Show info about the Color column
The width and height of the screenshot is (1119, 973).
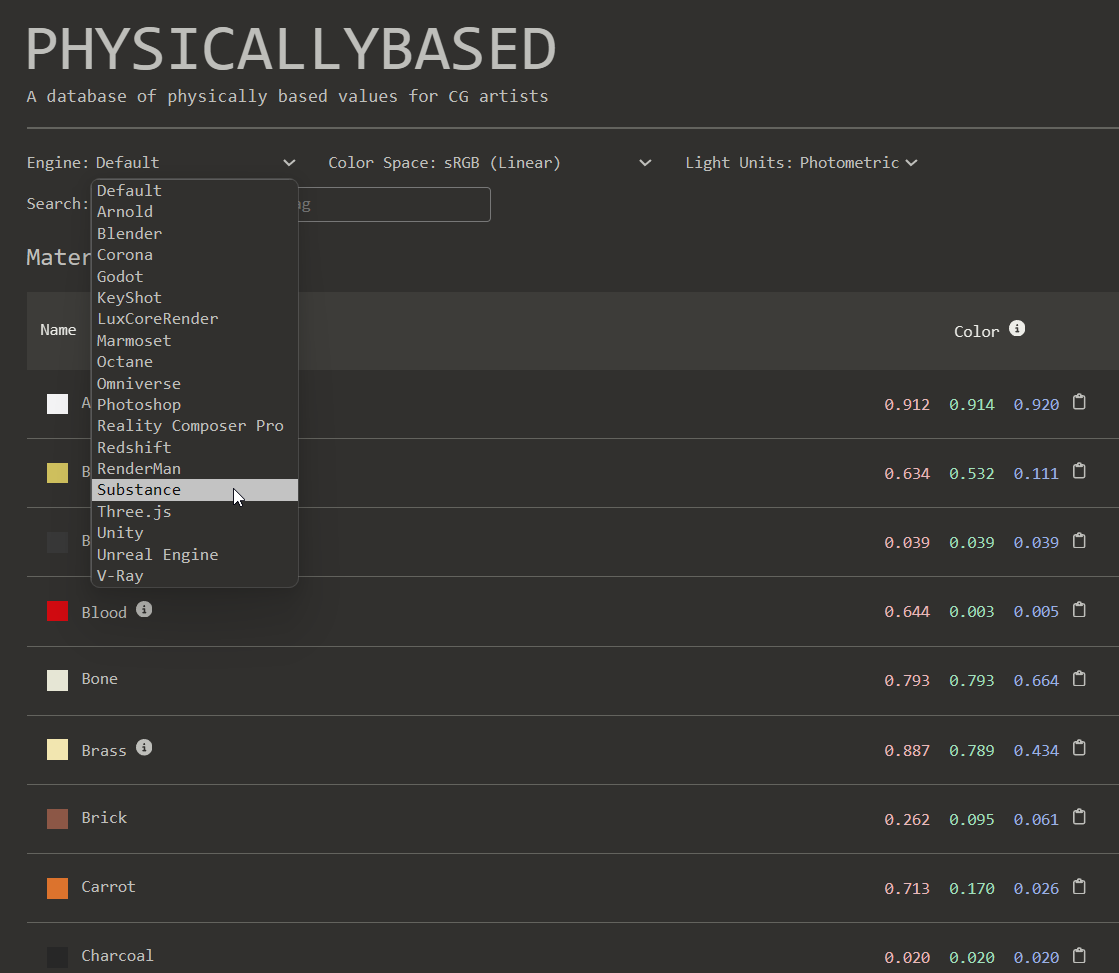click(1017, 328)
